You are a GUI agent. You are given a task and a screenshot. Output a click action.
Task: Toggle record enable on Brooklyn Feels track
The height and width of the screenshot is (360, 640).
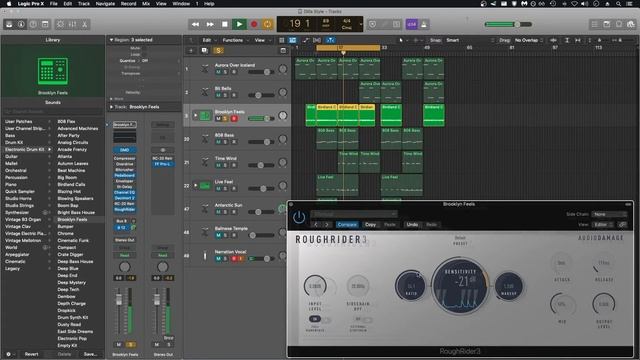(234, 119)
